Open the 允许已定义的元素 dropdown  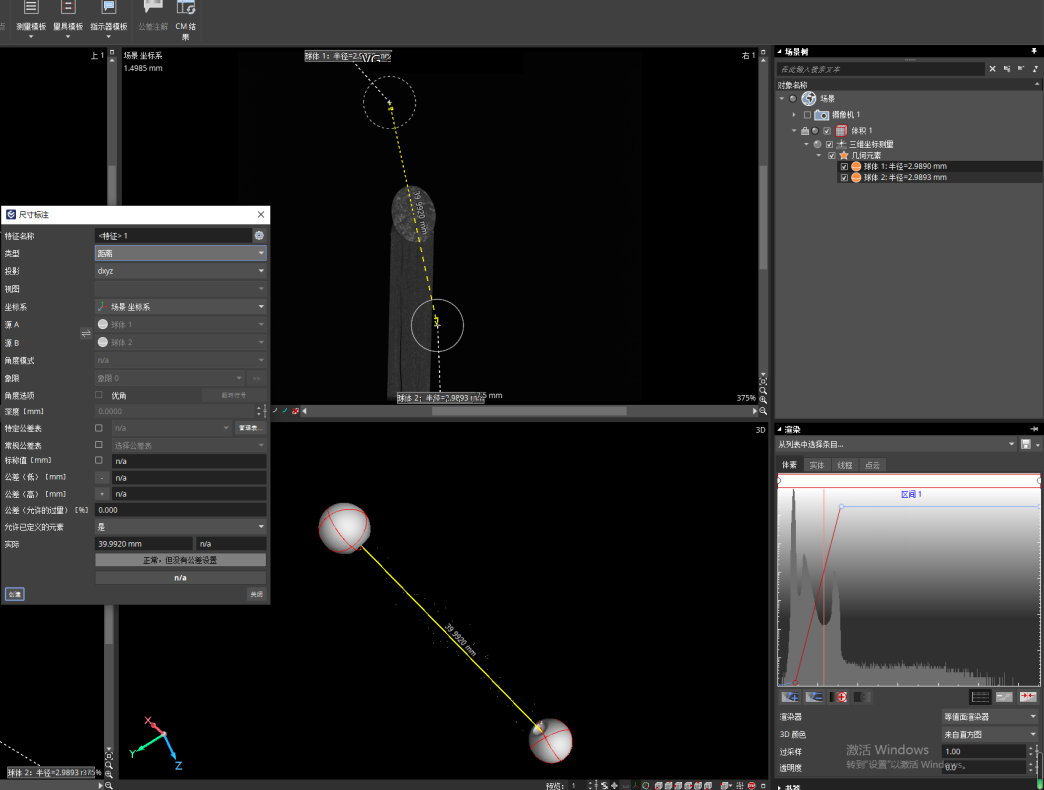tap(180, 526)
